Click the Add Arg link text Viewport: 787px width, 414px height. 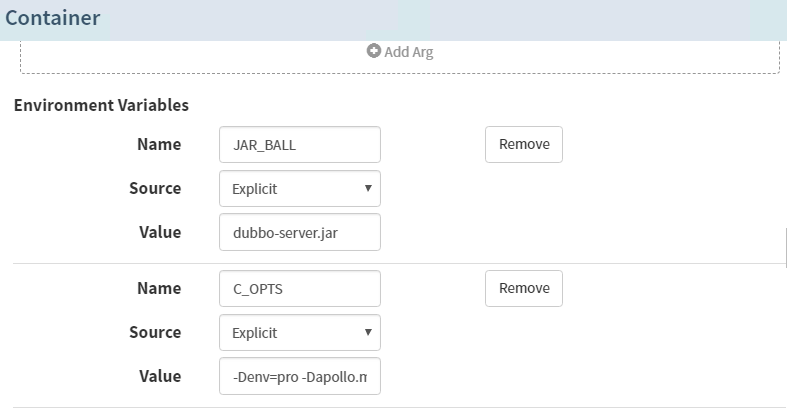coord(408,52)
